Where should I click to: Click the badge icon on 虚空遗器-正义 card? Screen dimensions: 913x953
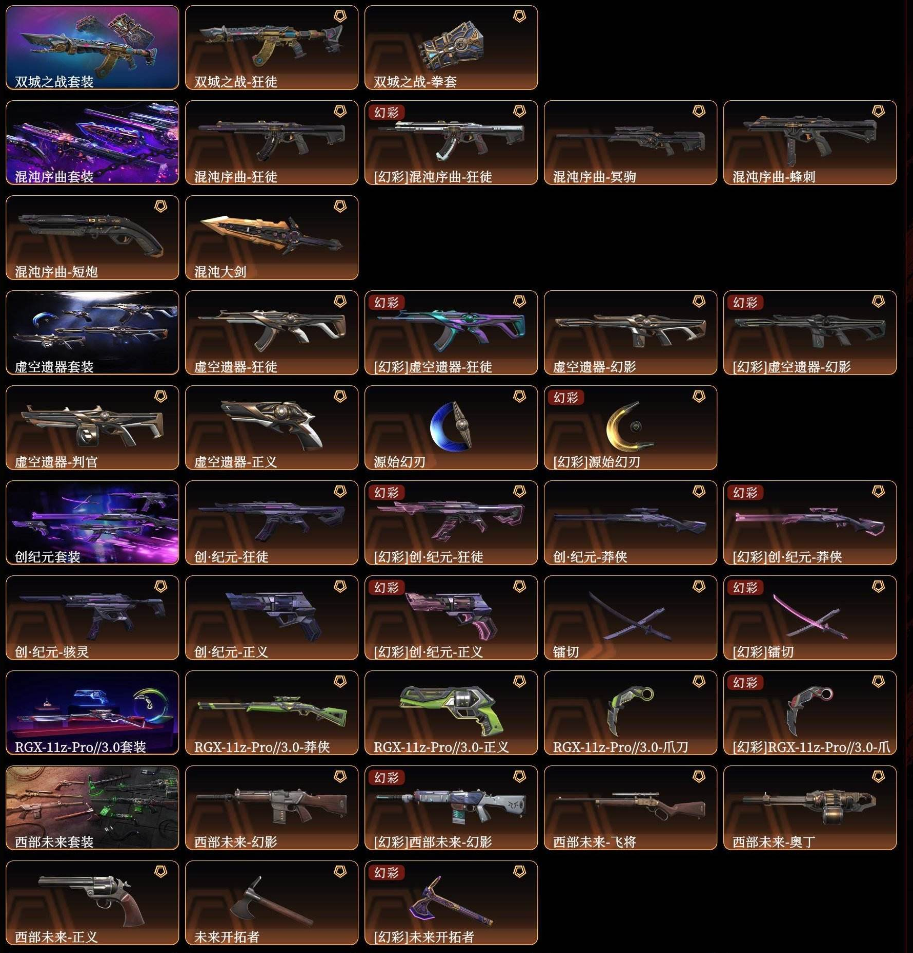coord(340,396)
